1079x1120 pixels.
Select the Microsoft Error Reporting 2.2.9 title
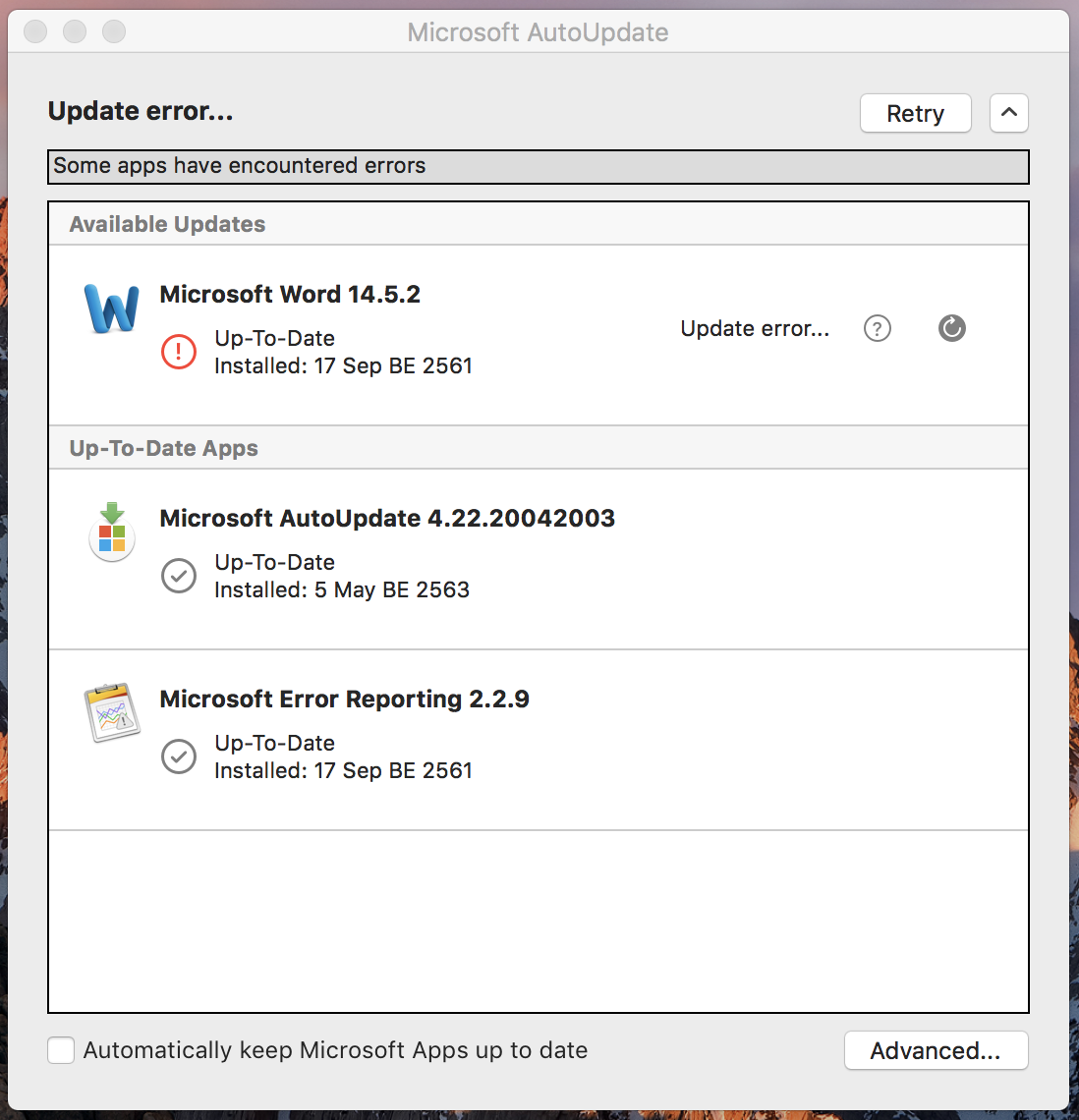pos(344,699)
